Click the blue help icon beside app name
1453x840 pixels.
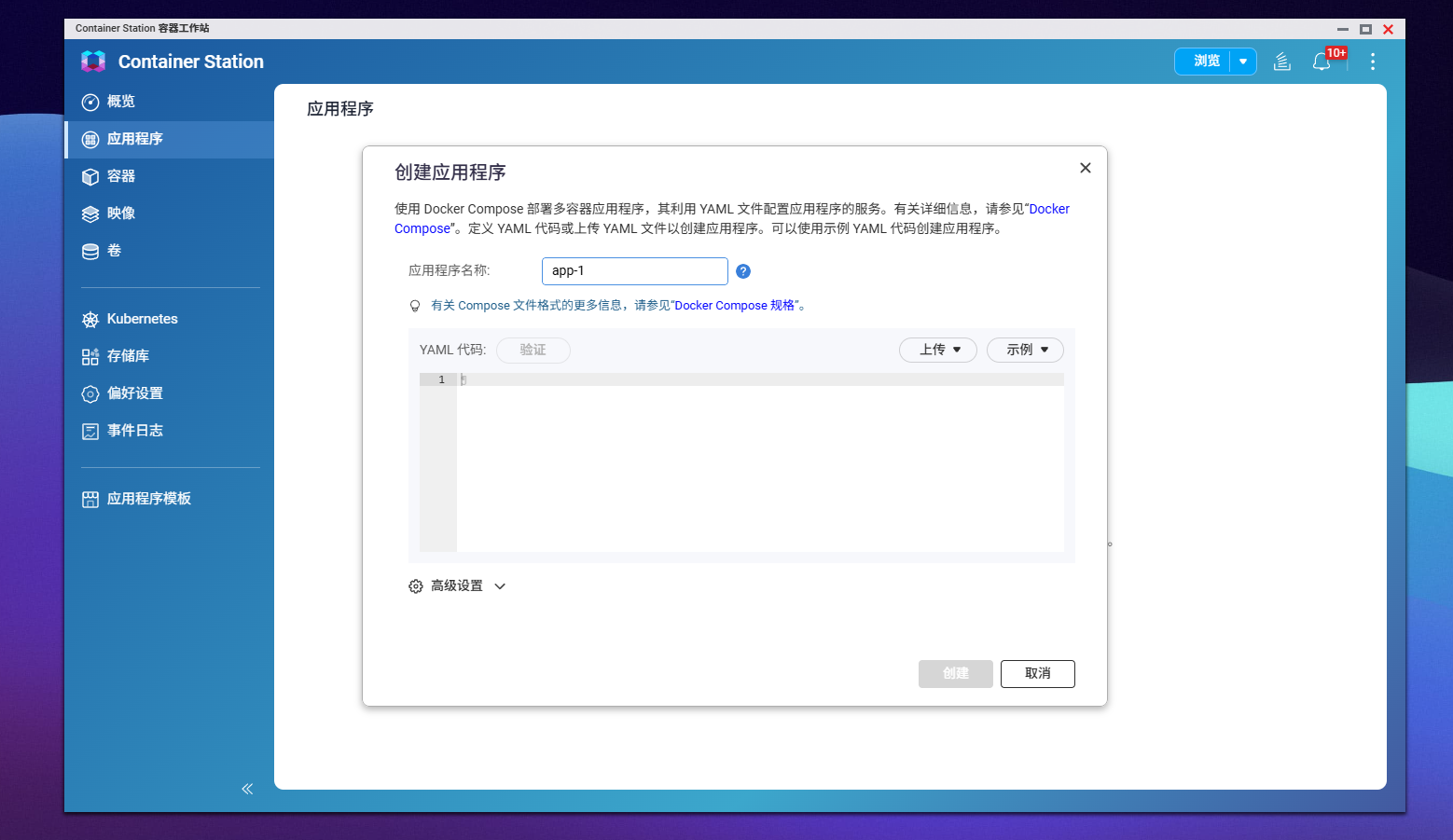[x=743, y=271]
